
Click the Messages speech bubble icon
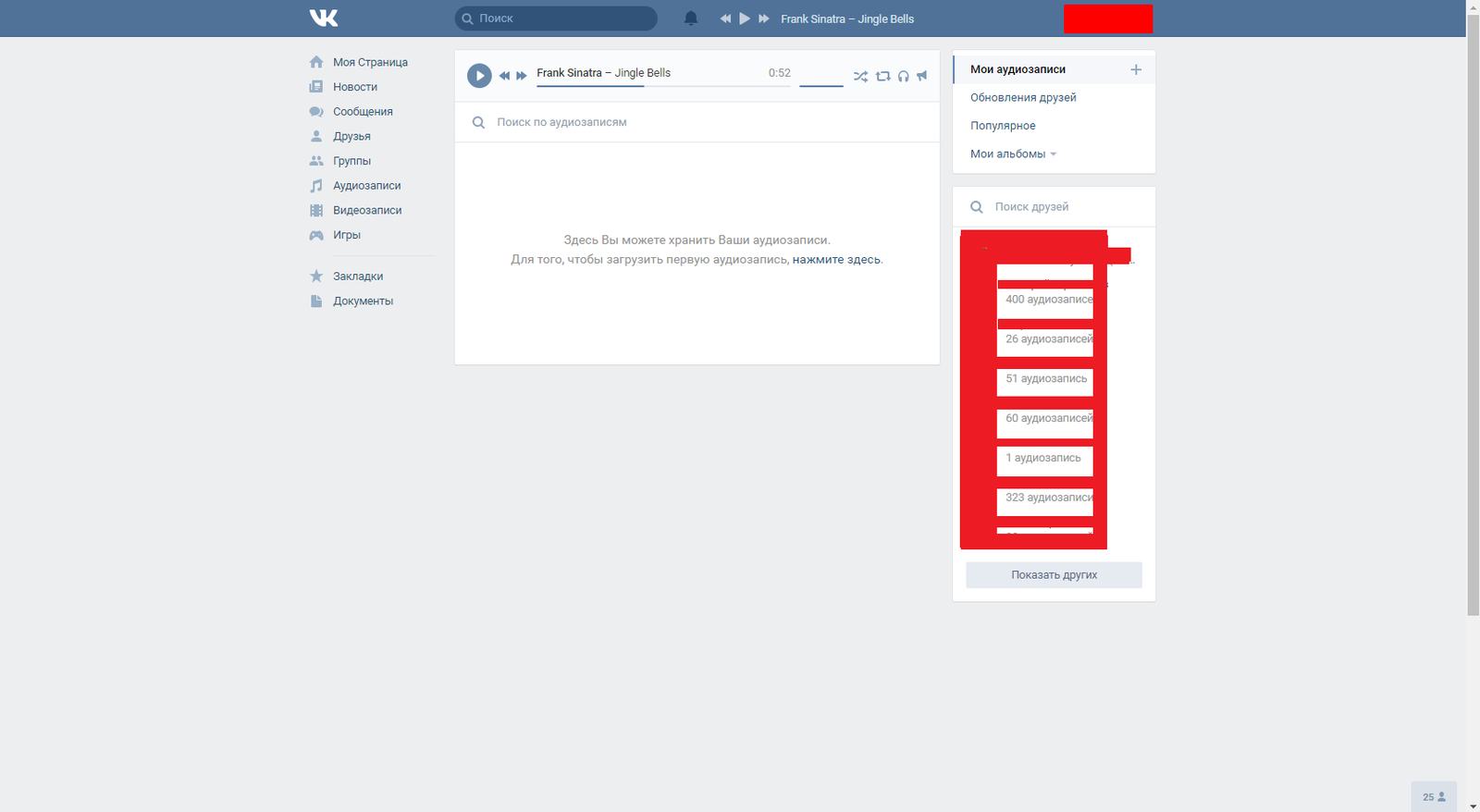[316, 112]
